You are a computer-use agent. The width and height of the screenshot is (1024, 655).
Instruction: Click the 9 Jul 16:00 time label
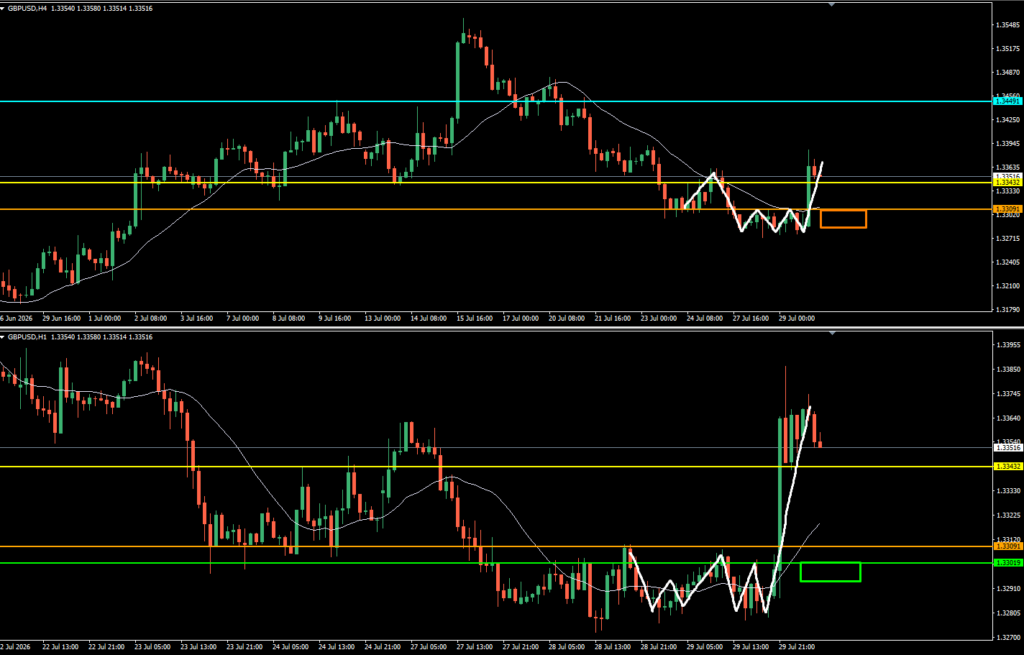pyautogui.click(x=336, y=319)
